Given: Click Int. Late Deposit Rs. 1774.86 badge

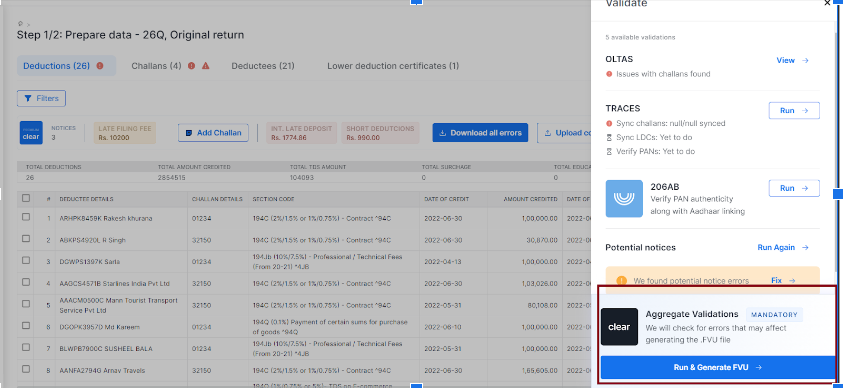Looking at the screenshot, I should 302,133.
